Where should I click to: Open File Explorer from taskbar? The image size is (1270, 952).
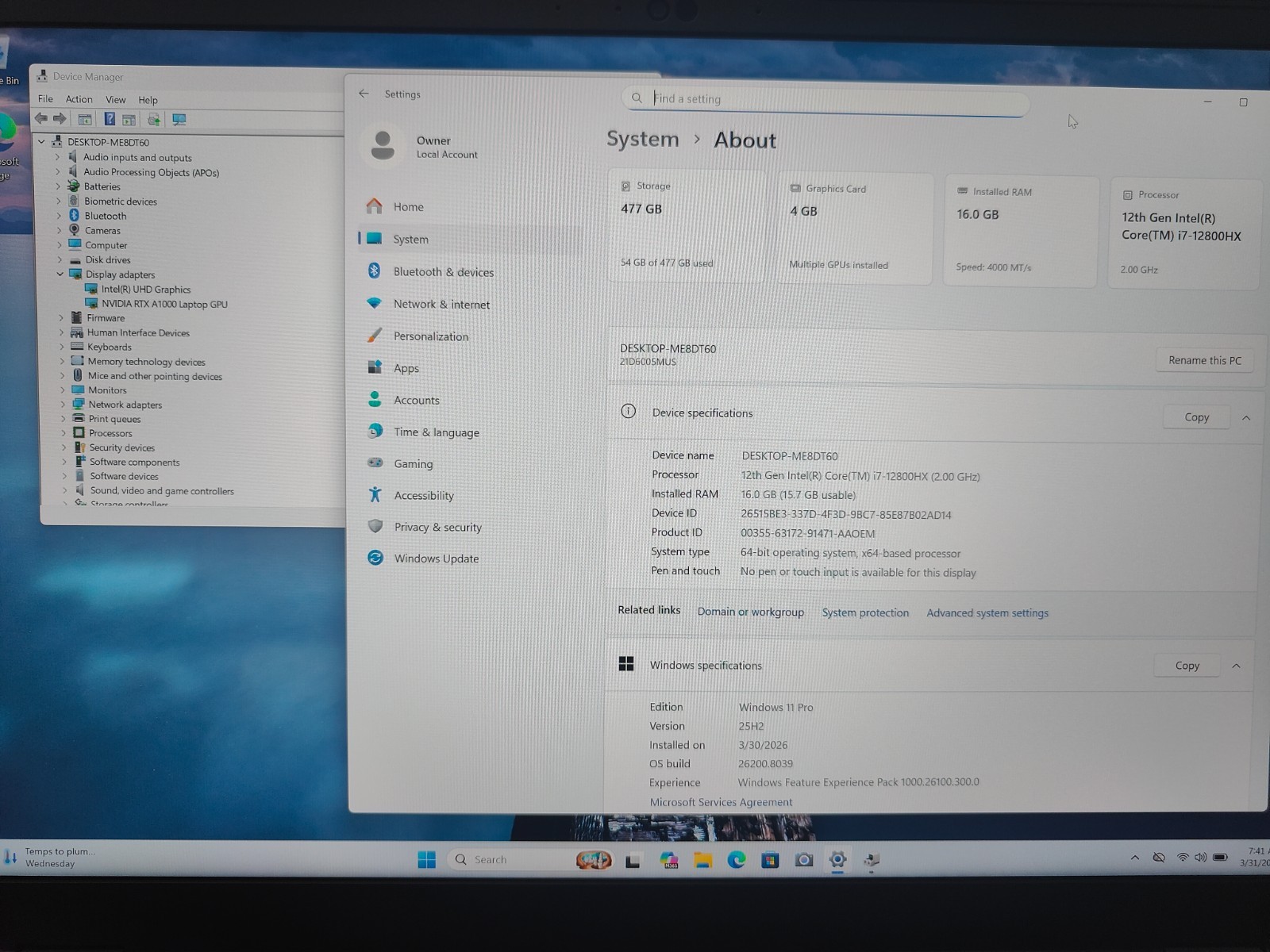coord(702,860)
